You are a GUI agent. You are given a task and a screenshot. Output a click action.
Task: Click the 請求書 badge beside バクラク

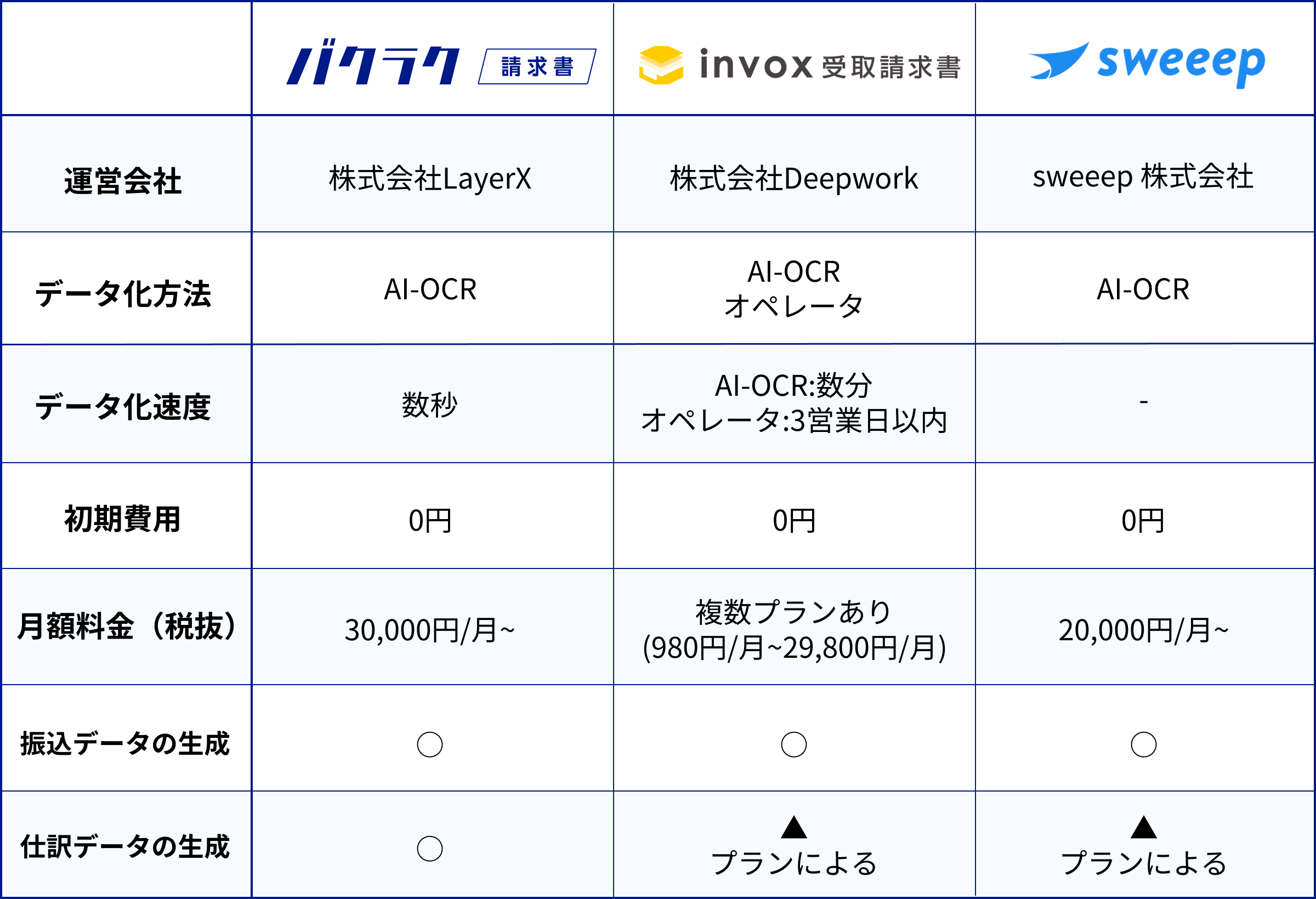coord(537,67)
